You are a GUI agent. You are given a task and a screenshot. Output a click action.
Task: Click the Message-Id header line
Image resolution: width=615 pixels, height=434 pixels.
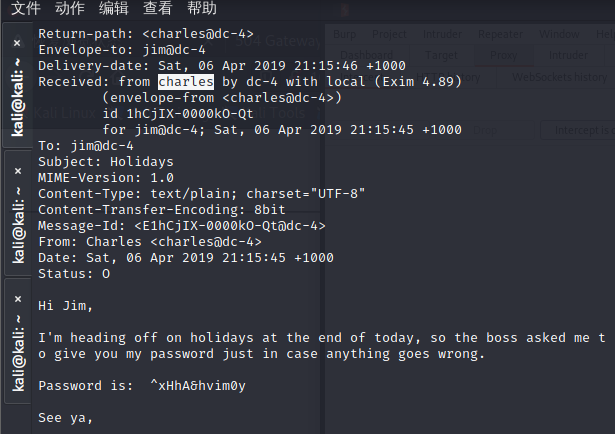[182, 225]
